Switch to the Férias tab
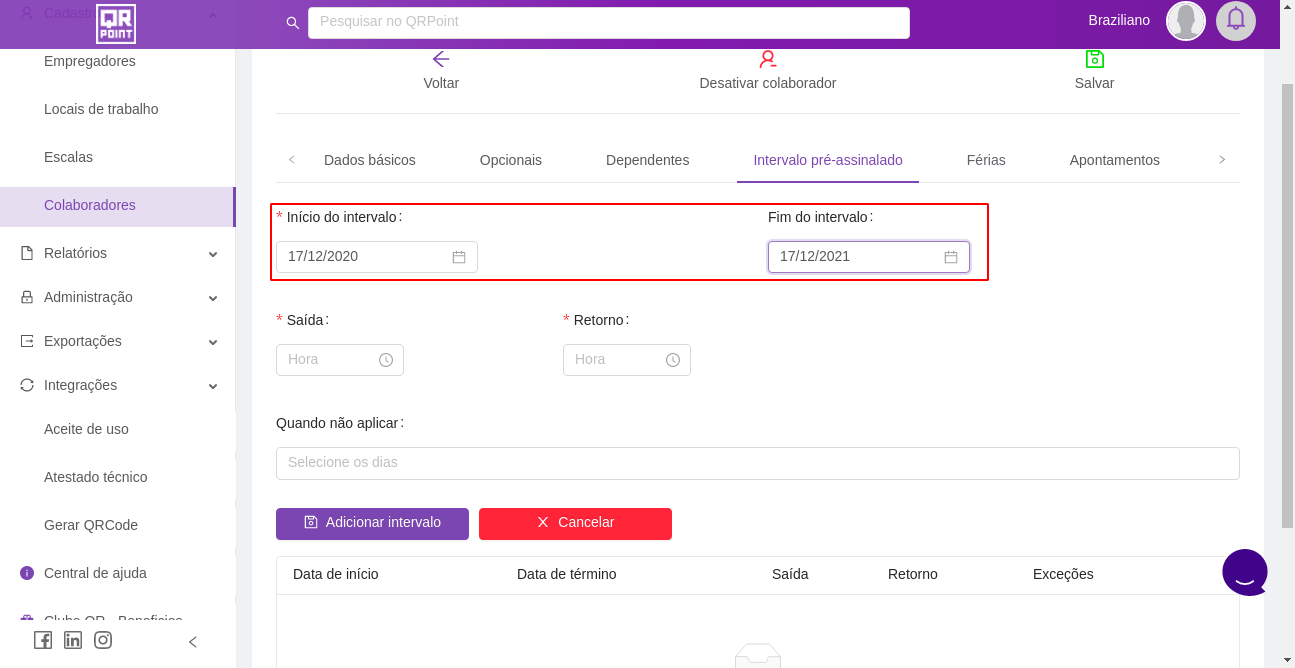 click(986, 160)
